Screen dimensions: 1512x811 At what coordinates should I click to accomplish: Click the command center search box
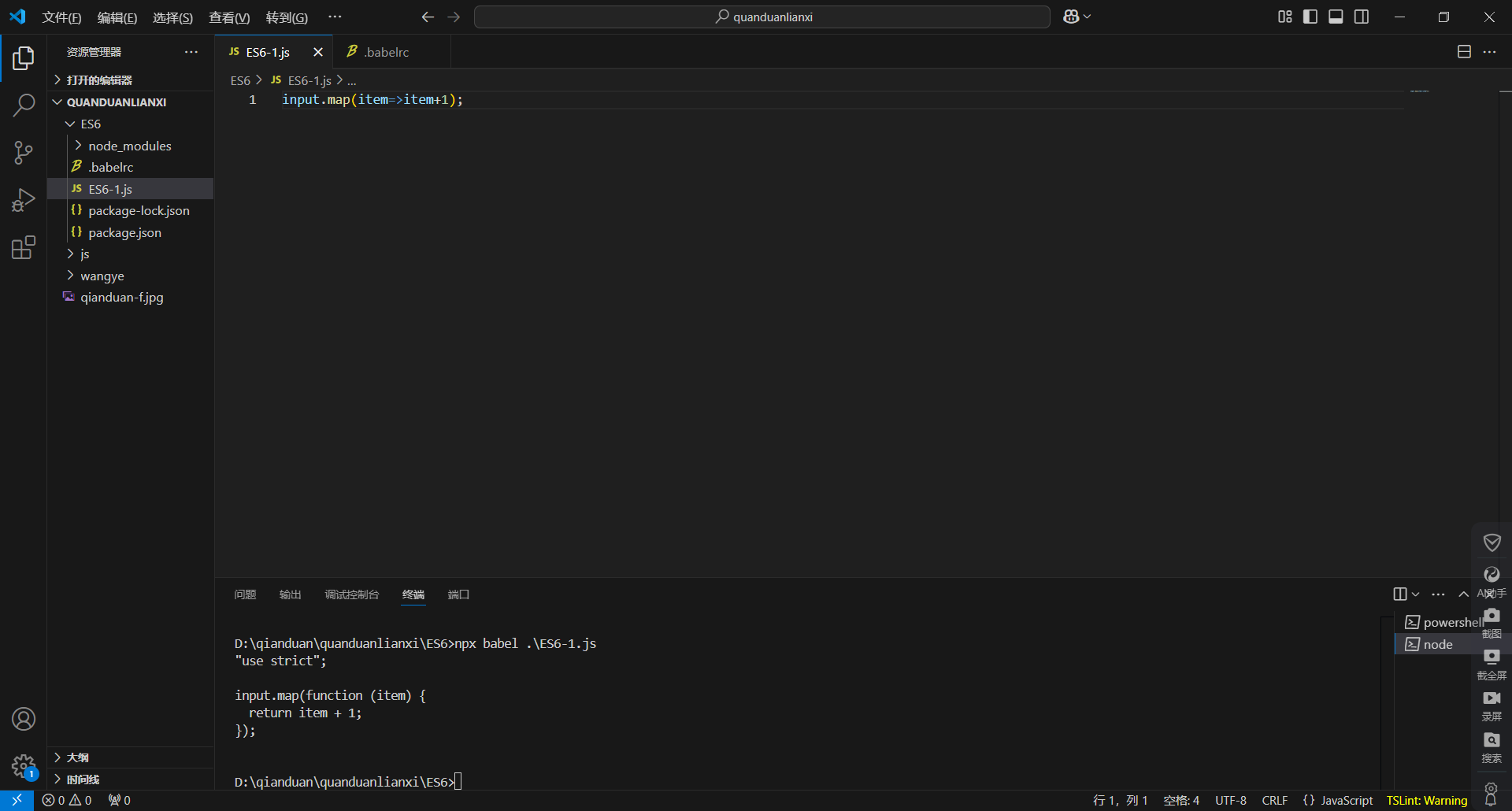[762, 17]
